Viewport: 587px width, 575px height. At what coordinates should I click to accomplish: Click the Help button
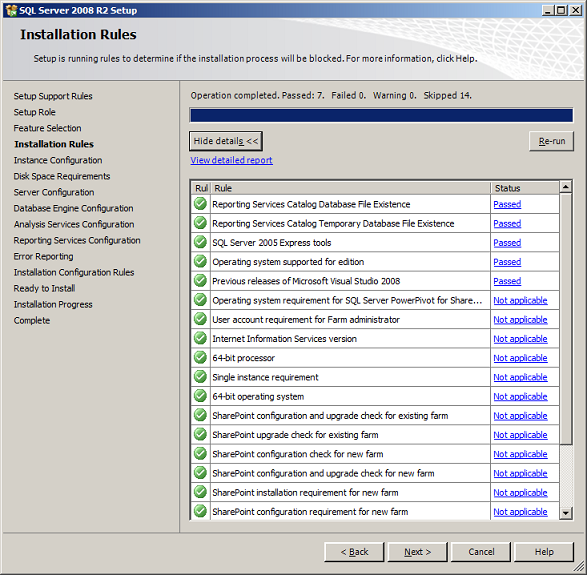coord(544,552)
